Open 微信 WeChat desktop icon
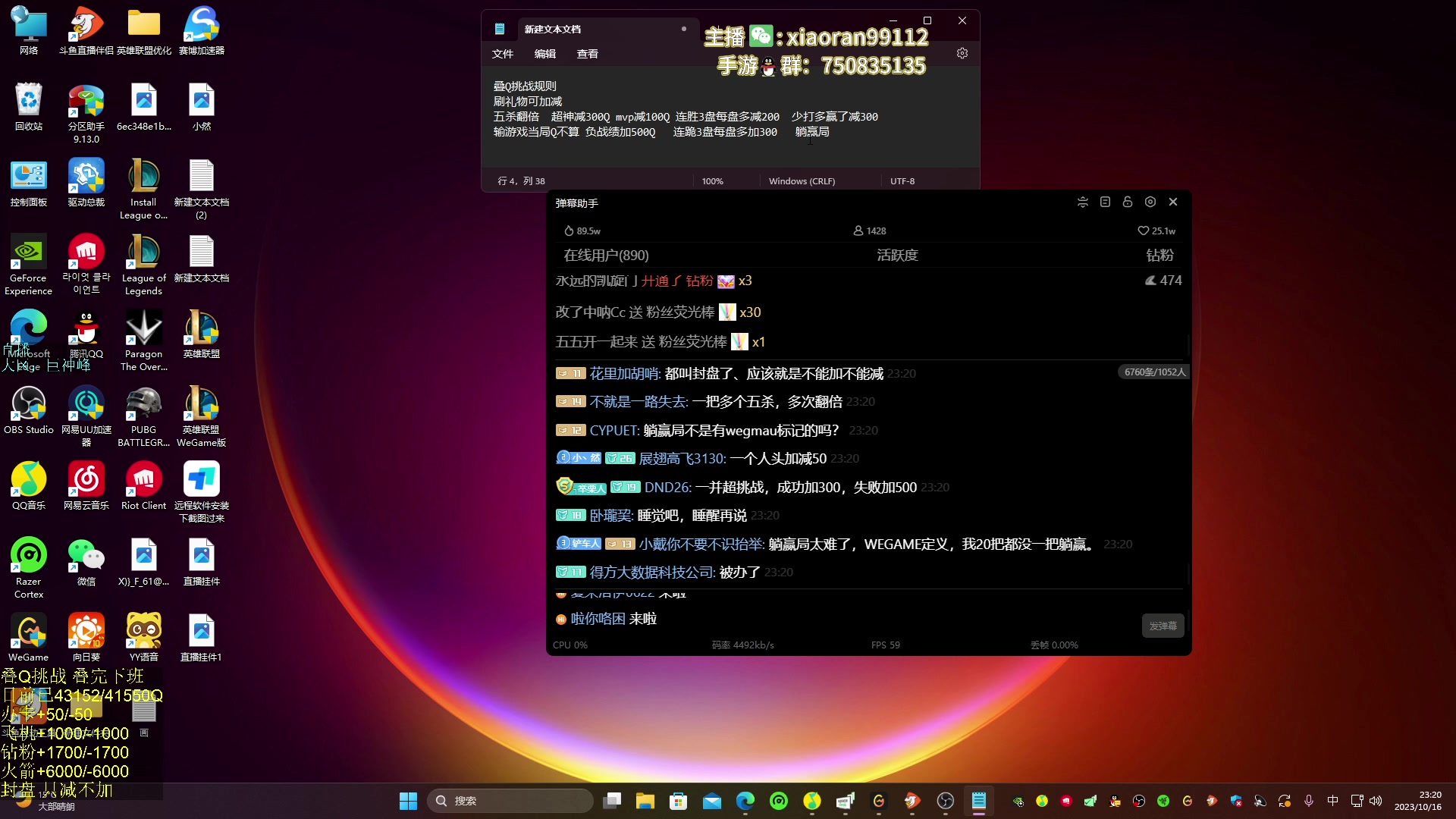The image size is (1456, 819). coord(86,561)
